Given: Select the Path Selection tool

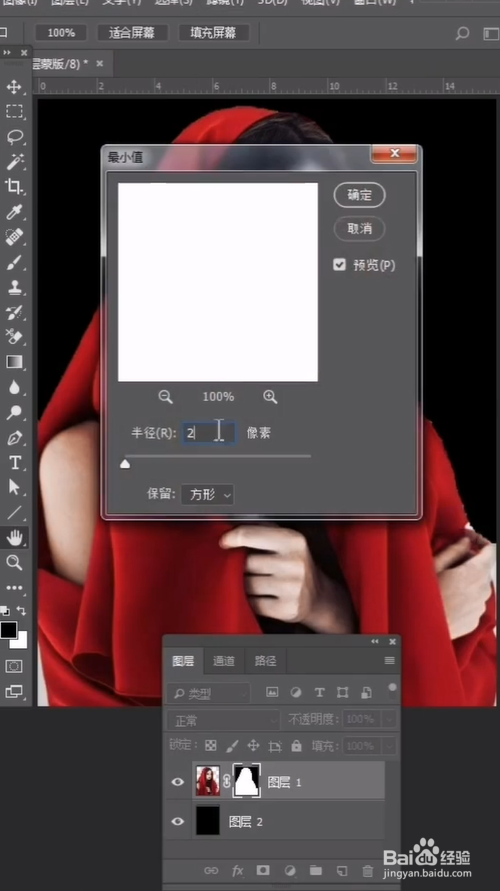Looking at the screenshot, I should click(x=14, y=488).
